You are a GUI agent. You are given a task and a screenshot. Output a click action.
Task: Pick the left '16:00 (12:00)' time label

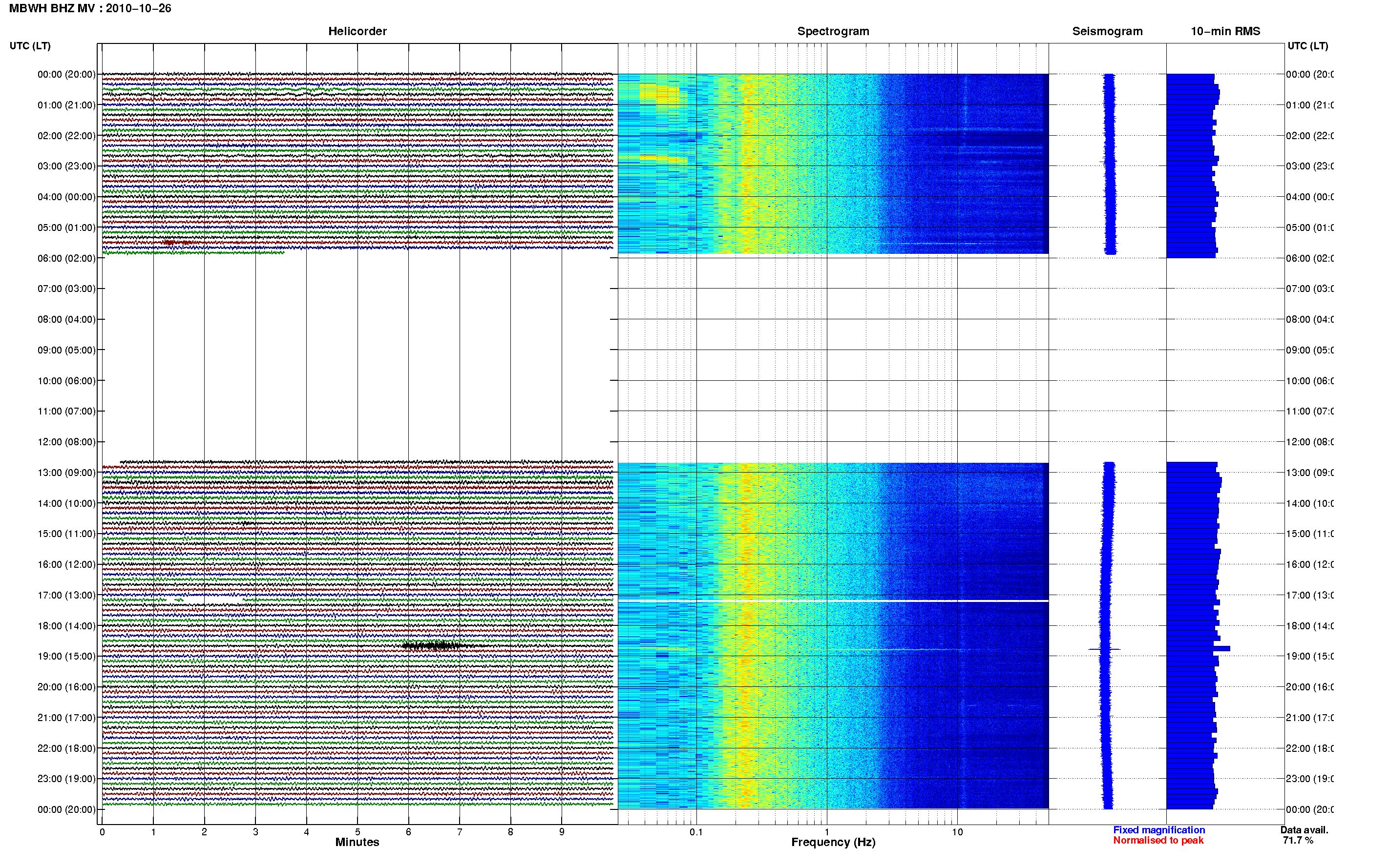click(66, 564)
